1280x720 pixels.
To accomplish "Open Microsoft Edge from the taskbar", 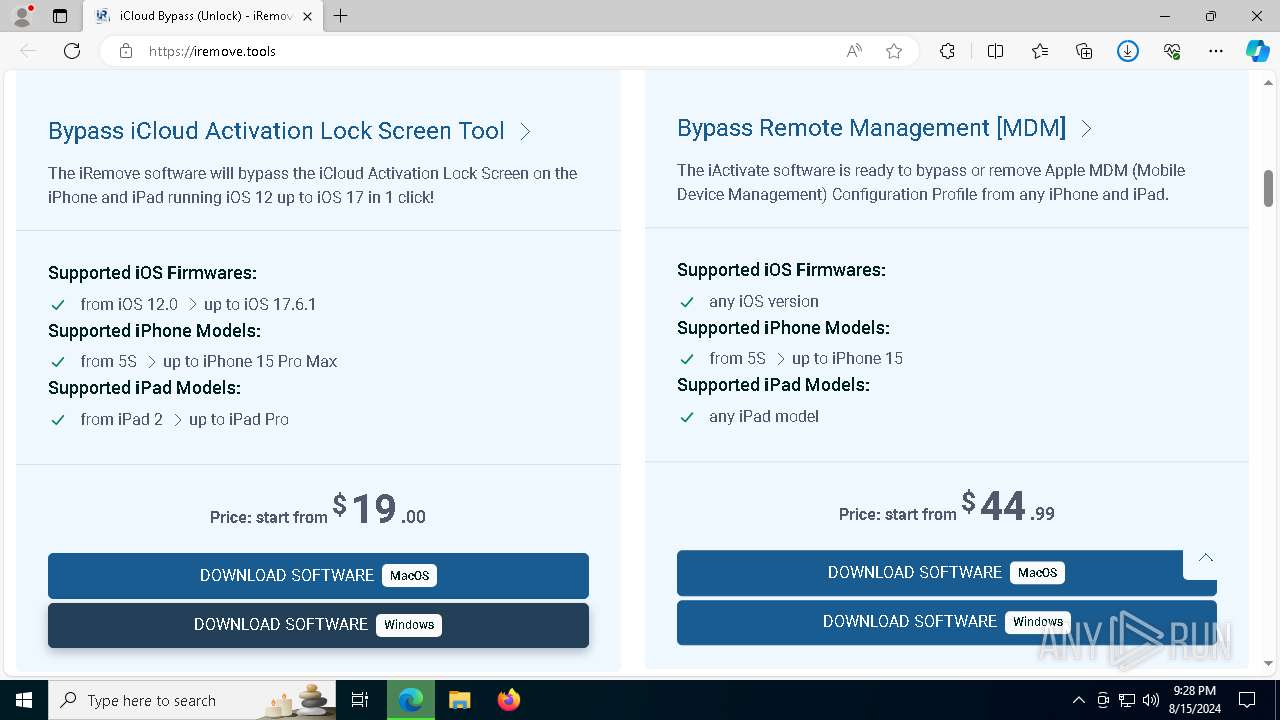I will click(411, 700).
